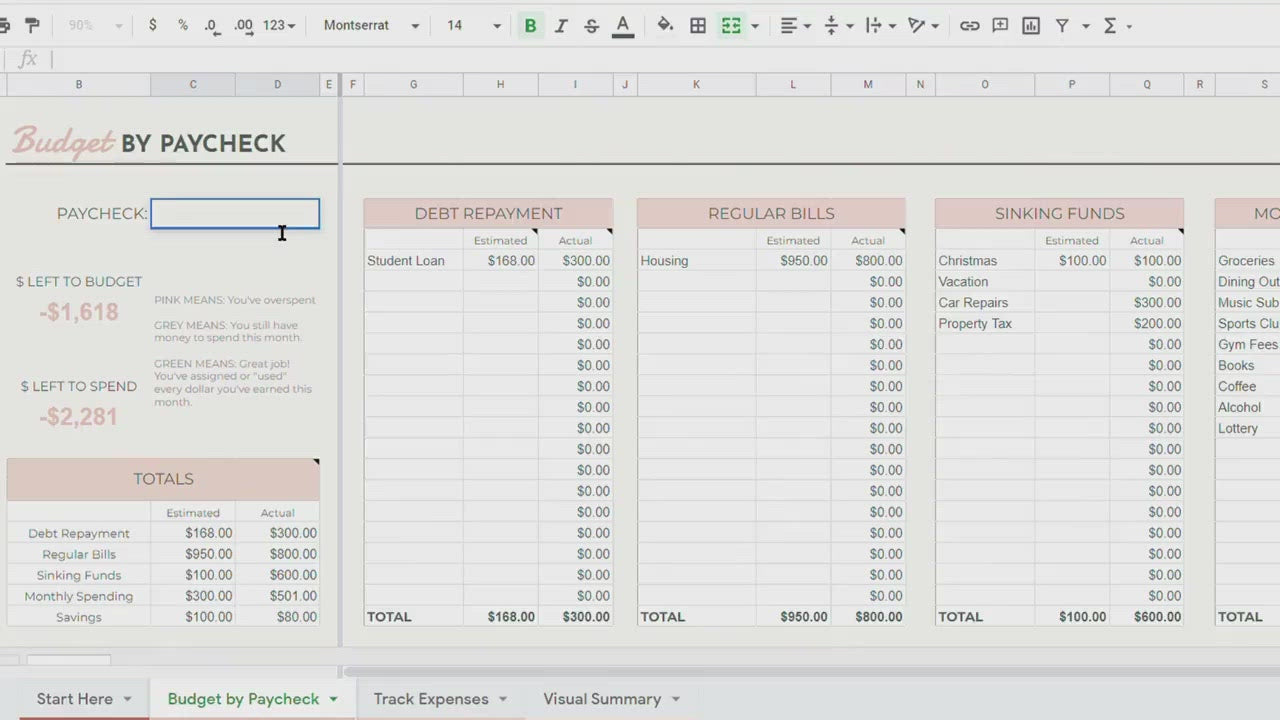
Task: Open the fill color bucket
Action: pyautogui.click(x=665, y=25)
